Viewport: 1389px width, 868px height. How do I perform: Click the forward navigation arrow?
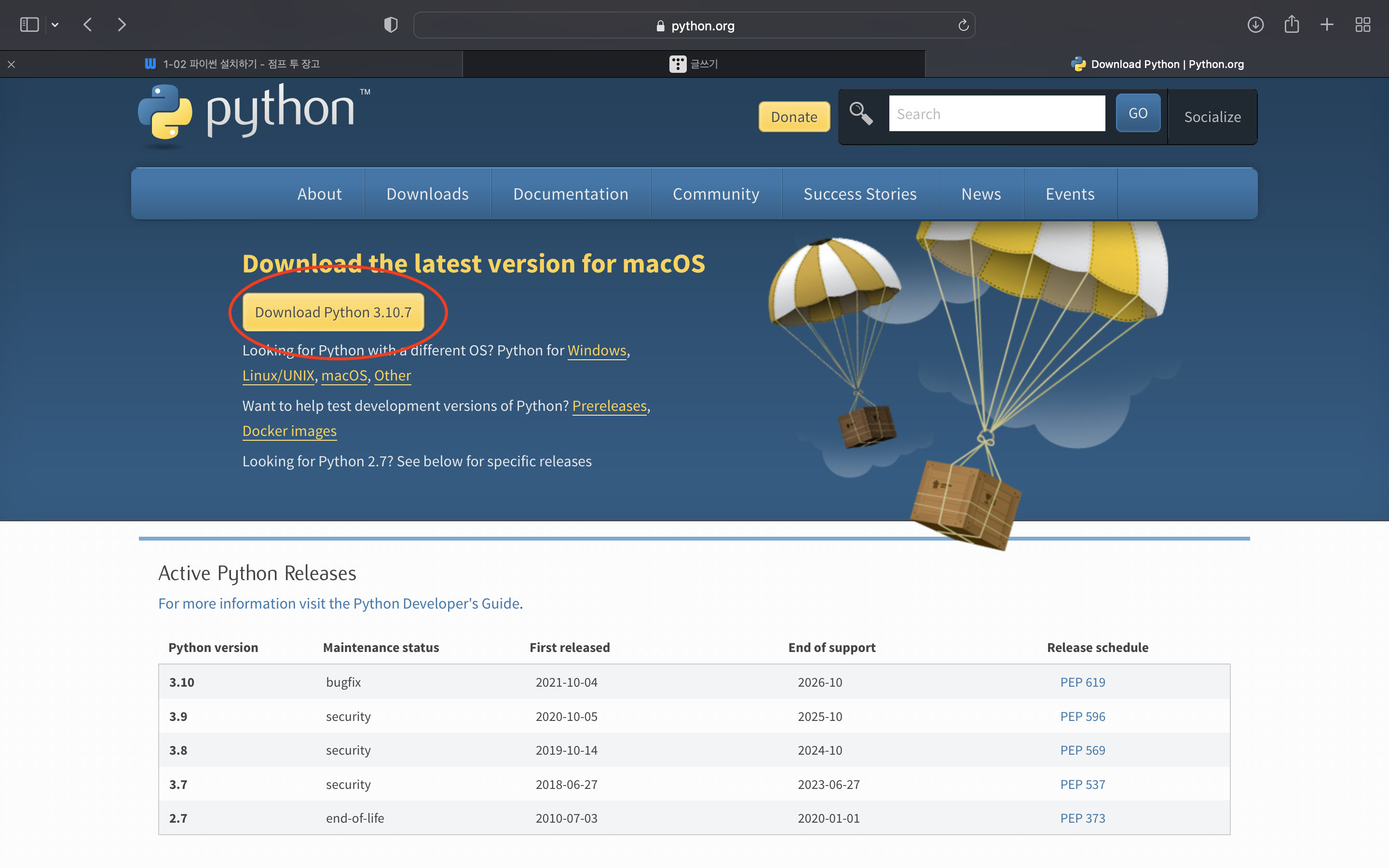pyautogui.click(x=122, y=25)
